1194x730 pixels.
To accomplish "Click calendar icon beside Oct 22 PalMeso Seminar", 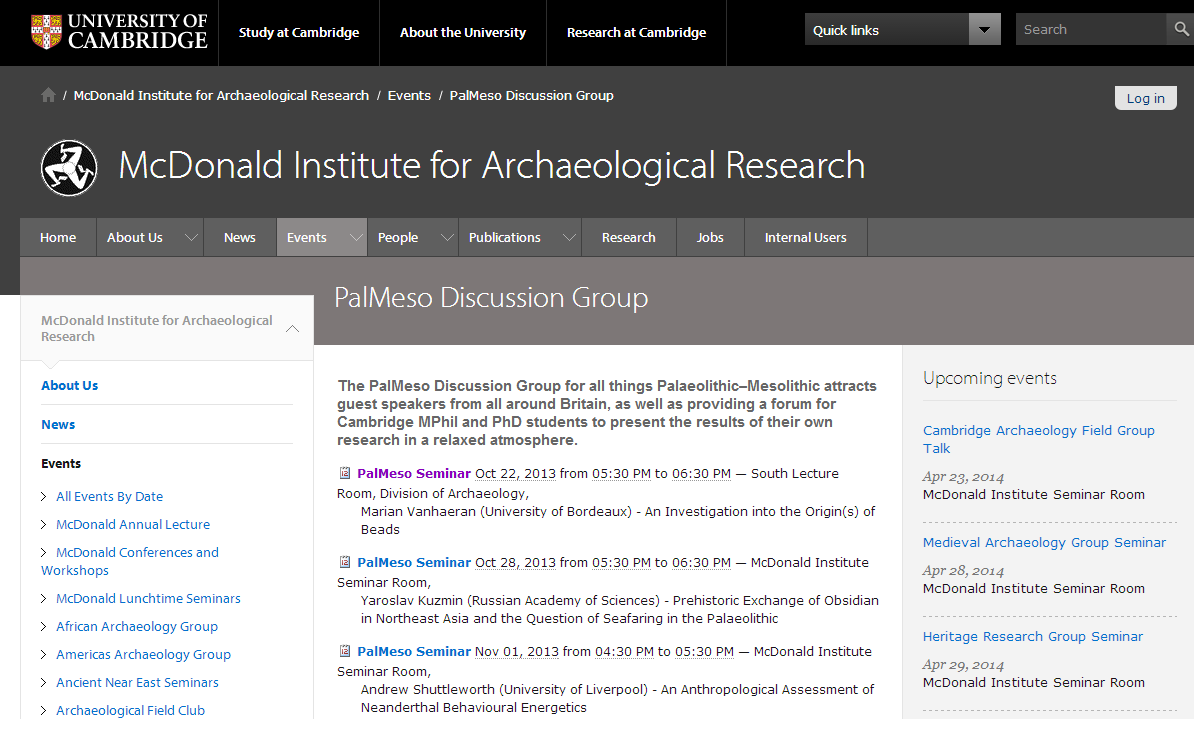I will click(344, 473).
